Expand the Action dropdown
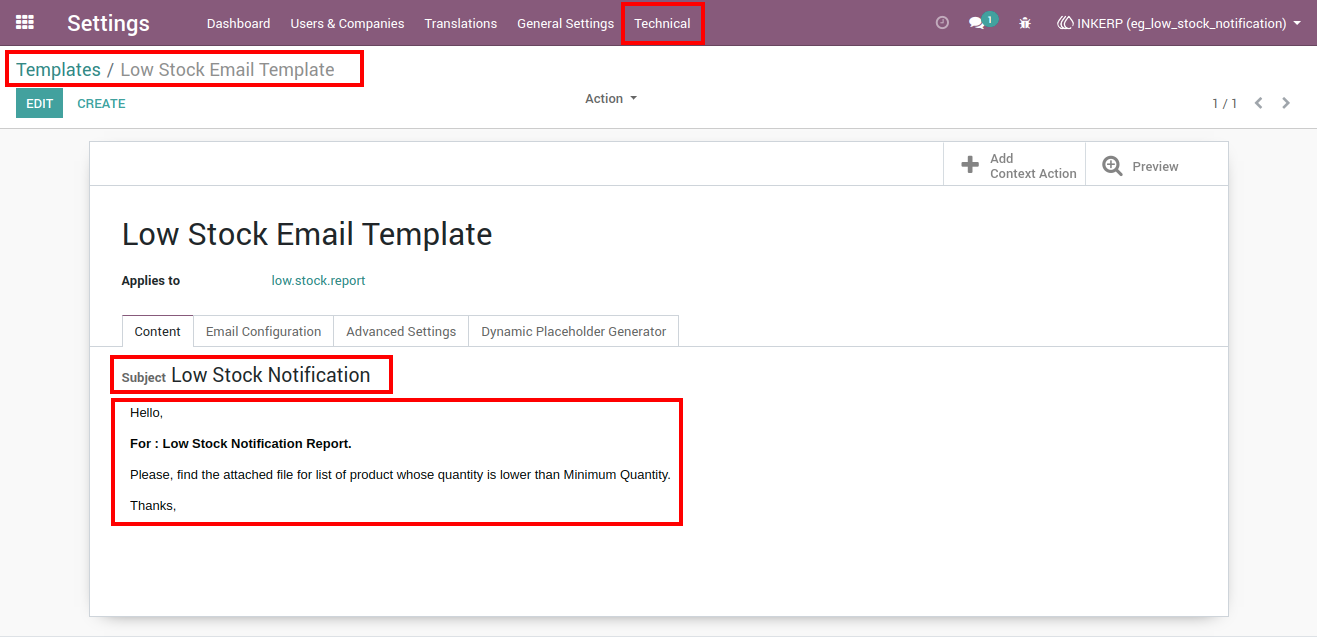This screenshot has height=637, width=1317. tap(611, 99)
